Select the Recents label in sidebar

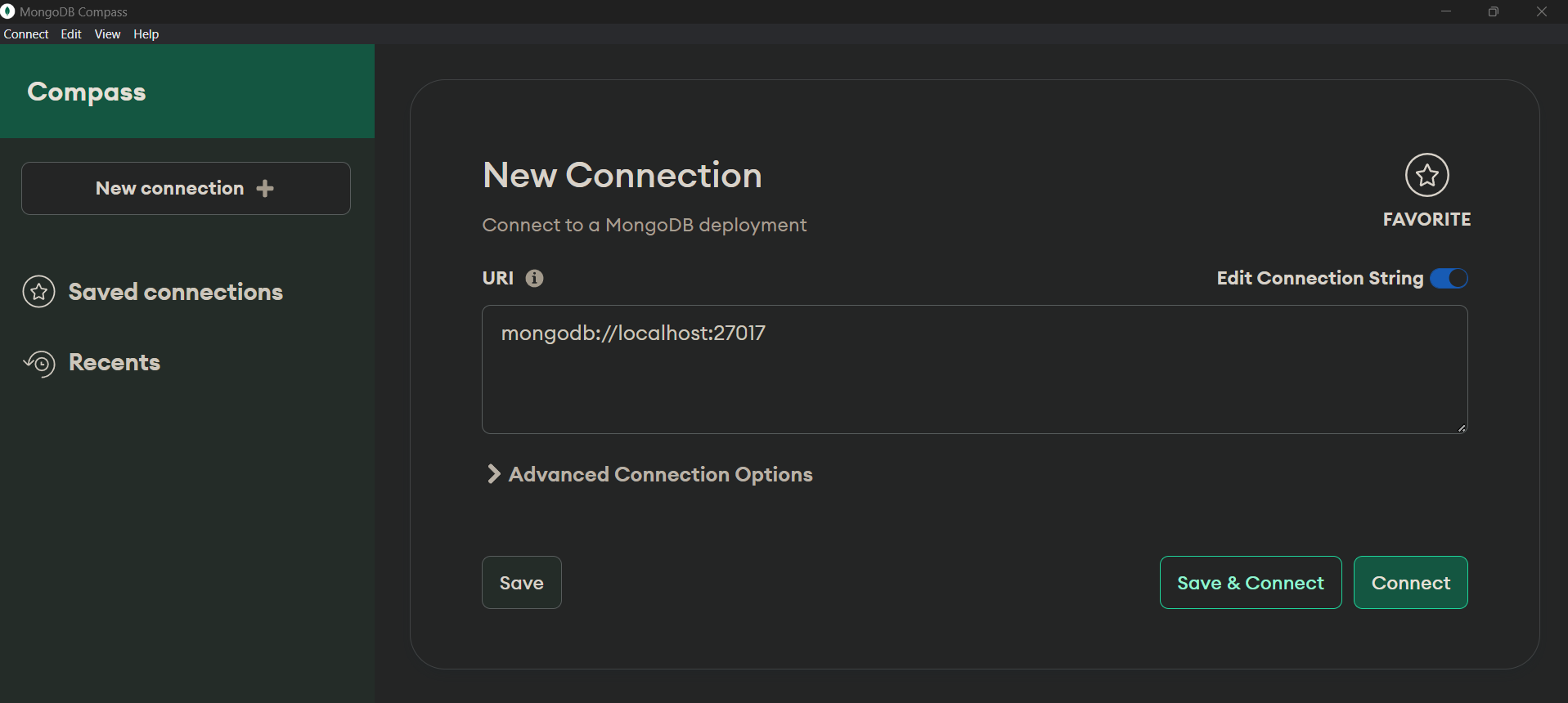click(115, 362)
